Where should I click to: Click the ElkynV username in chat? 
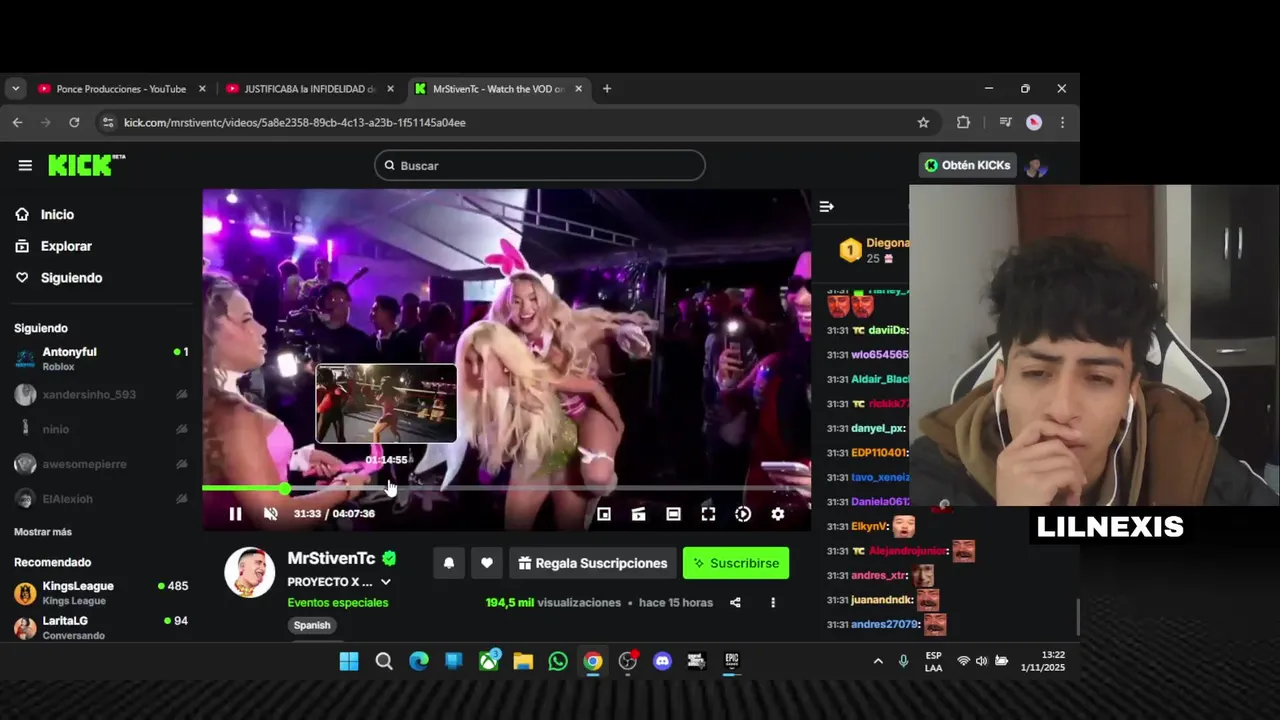coord(869,526)
